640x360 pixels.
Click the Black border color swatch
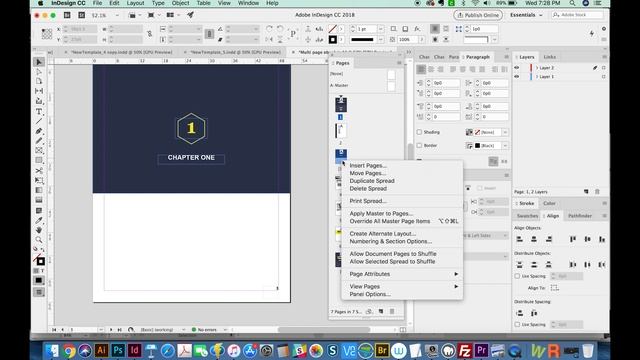477,146
